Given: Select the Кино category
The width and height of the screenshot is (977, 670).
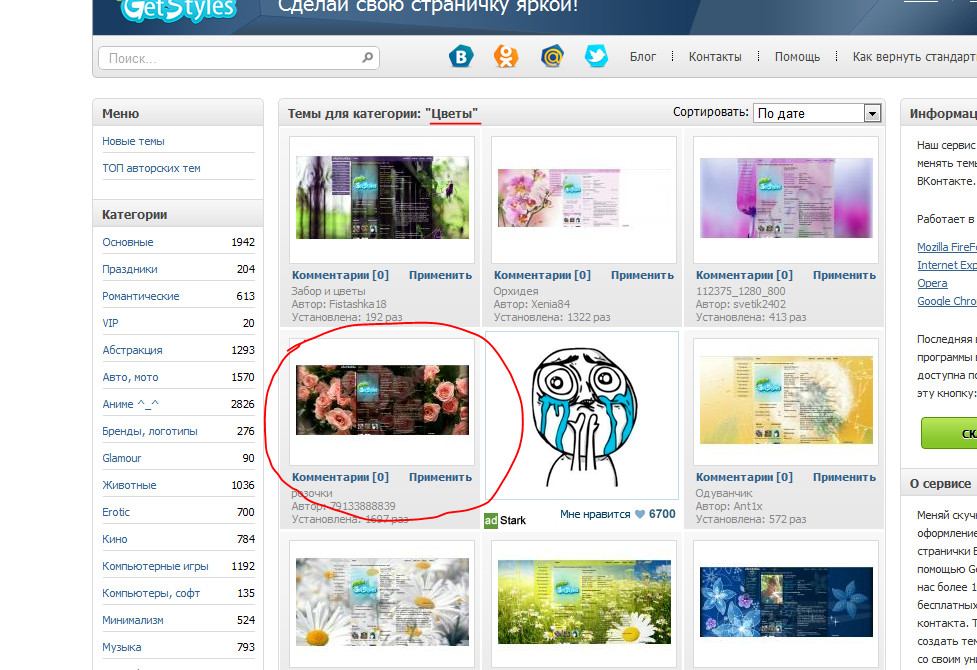Looking at the screenshot, I should (115, 539).
